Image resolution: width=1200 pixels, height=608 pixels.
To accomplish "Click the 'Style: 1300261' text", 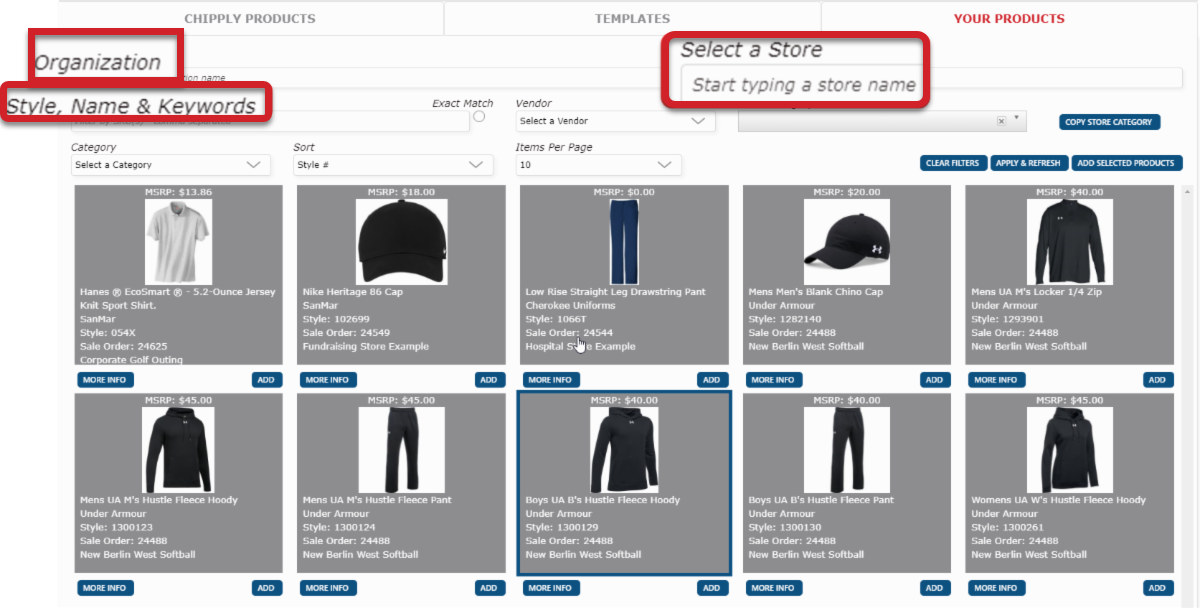I will click(x=1008, y=527).
